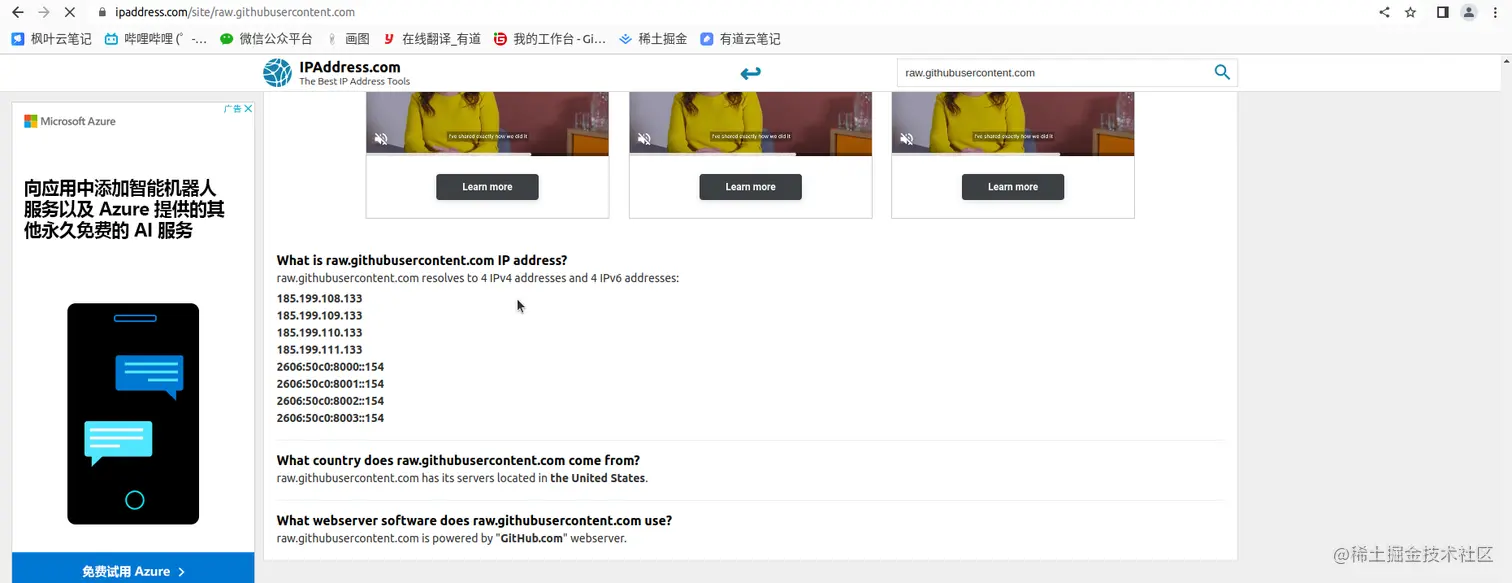Open the 画图 bookmark
The height and width of the screenshot is (583, 1512).
(348, 39)
